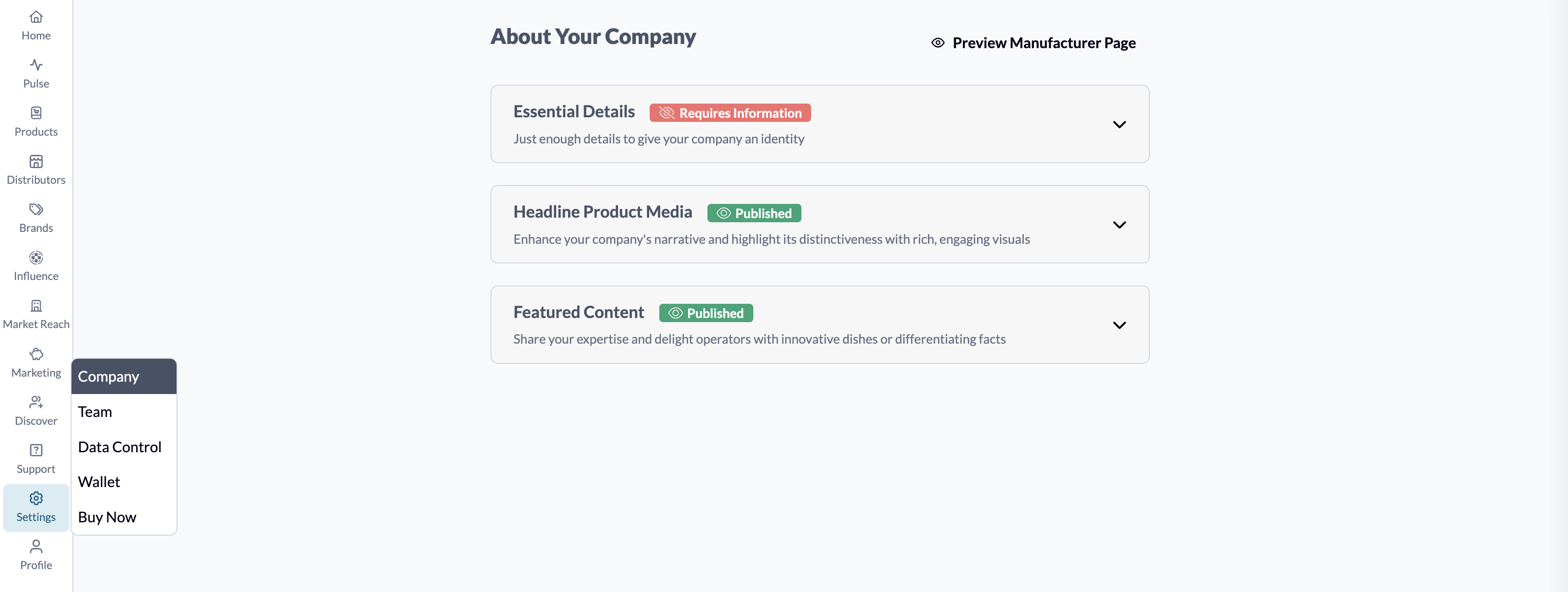
Task: Click Preview Manufacturer Page link
Action: pos(1033,43)
